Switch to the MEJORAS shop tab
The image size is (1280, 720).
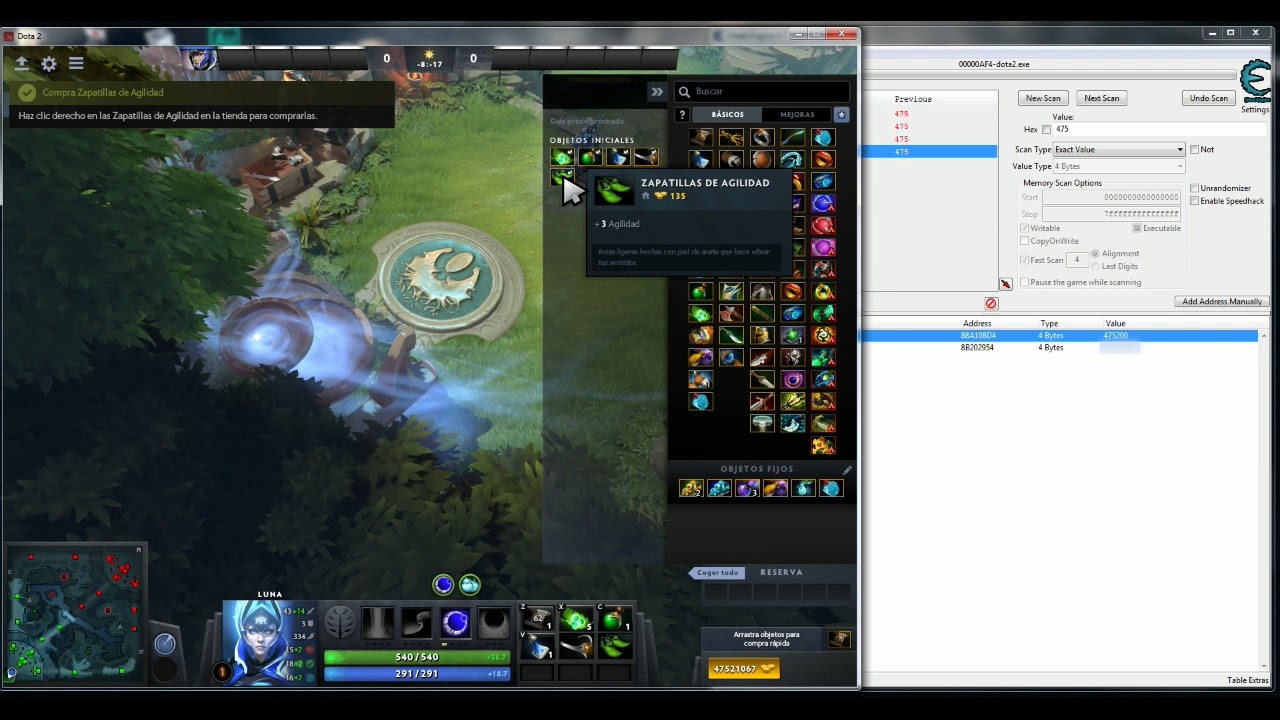click(x=797, y=115)
